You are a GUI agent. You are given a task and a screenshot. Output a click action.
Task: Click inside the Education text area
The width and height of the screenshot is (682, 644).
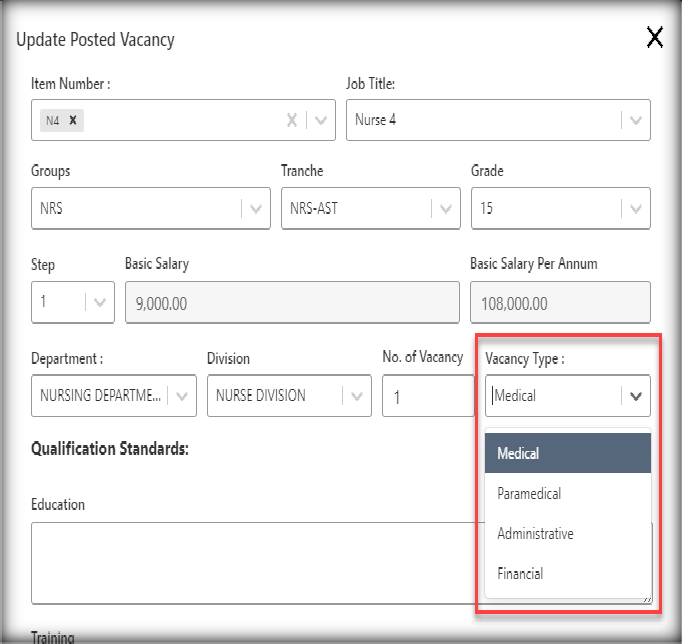[250, 562]
